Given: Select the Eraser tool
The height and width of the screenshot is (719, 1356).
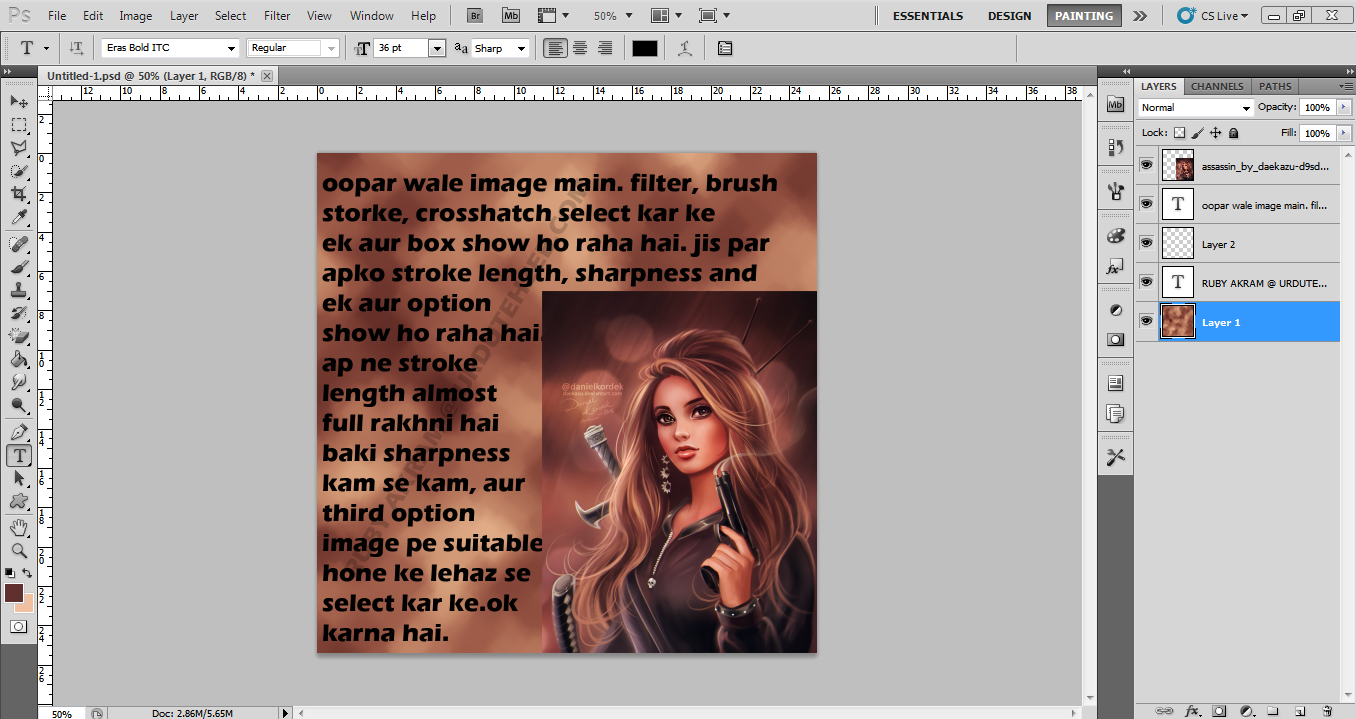Looking at the screenshot, I should pyautogui.click(x=19, y=336).
